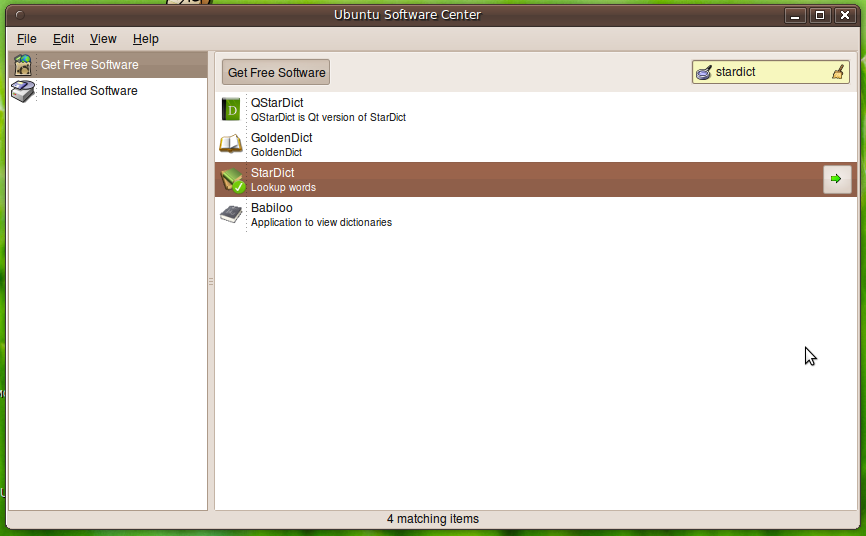The height and width of the screenshot is (536, 866).
Task: Open the Help menu
Action: 146,39
